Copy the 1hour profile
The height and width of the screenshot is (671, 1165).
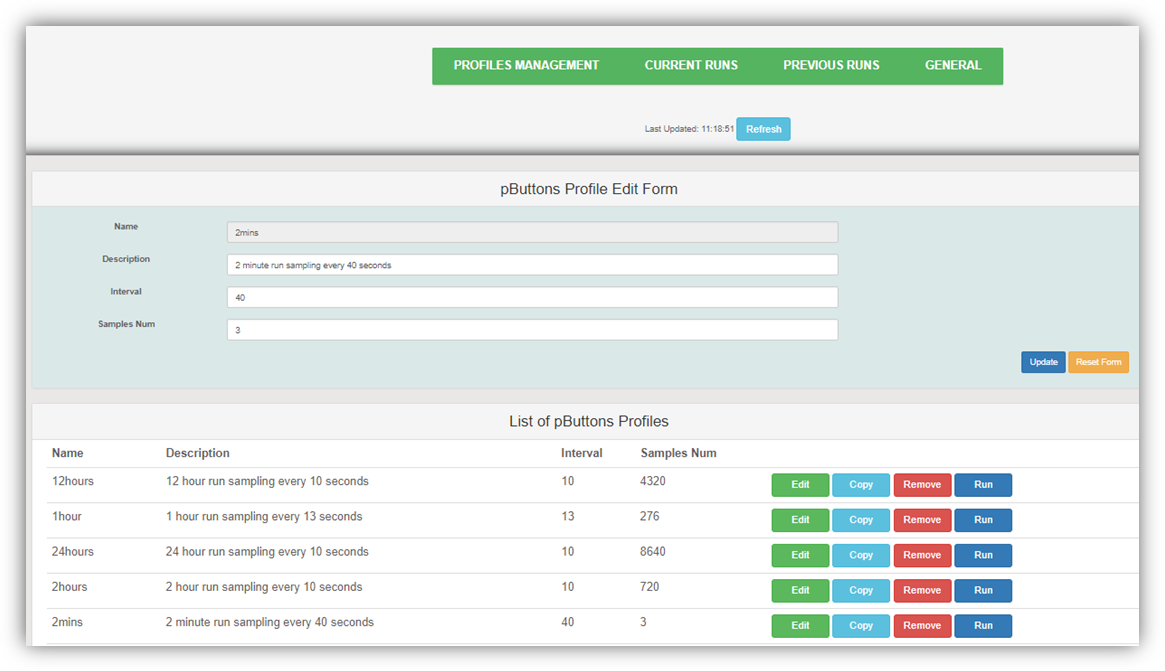(x=861, y=520)
